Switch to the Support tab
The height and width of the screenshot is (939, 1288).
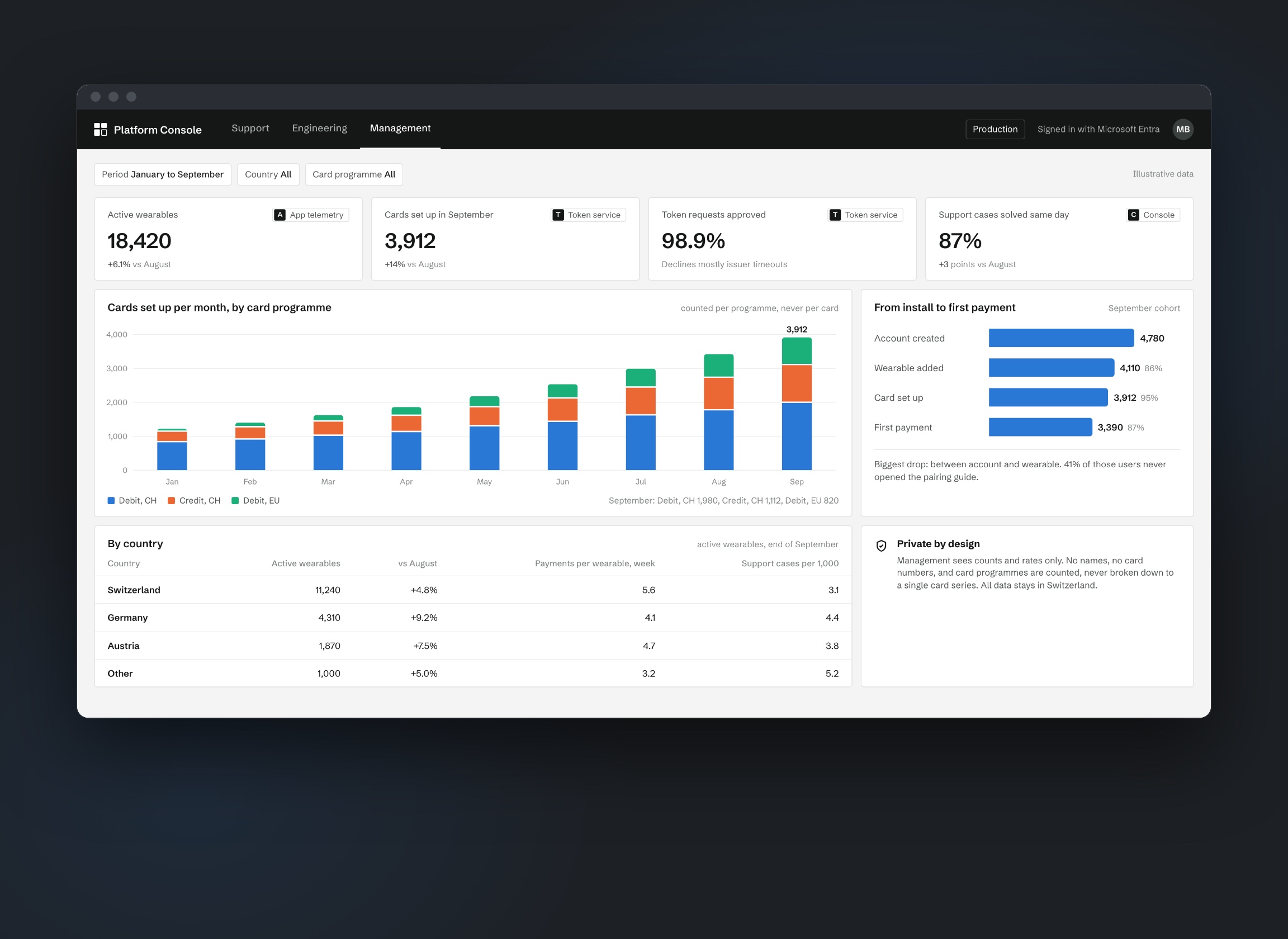pyautogui.click(x=250, y=129)
